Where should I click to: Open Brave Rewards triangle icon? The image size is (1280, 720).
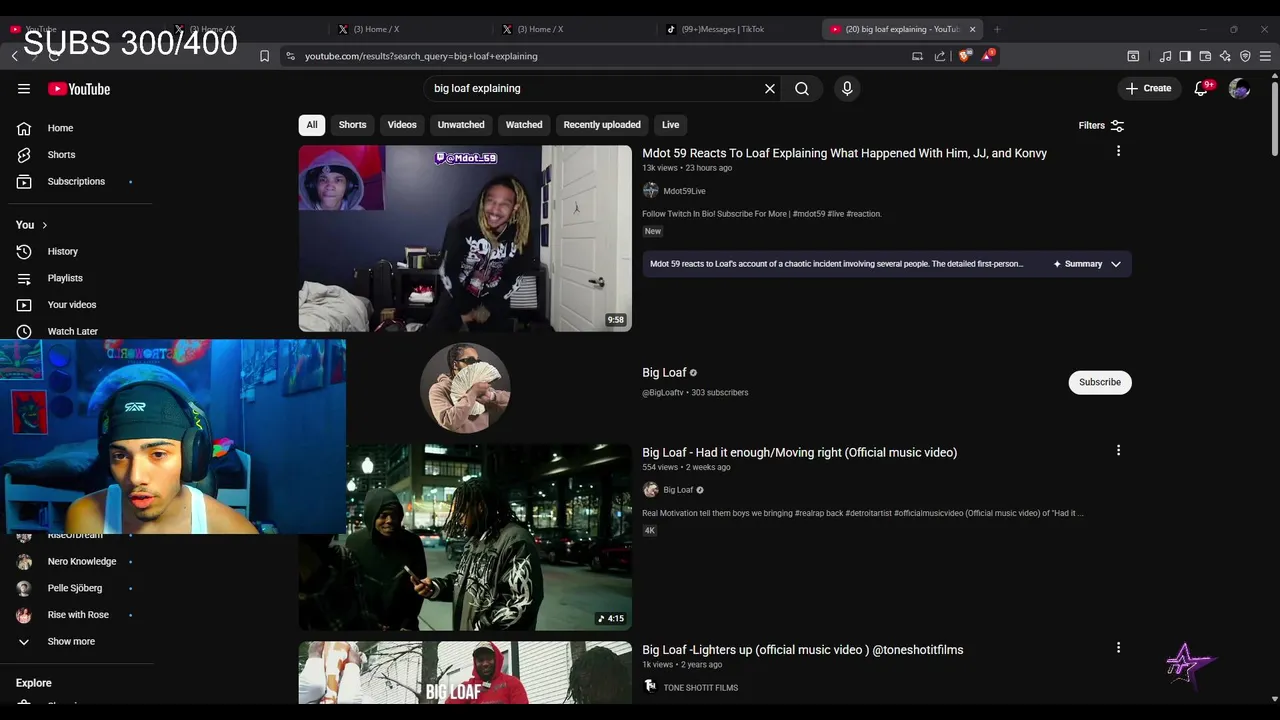987,55
